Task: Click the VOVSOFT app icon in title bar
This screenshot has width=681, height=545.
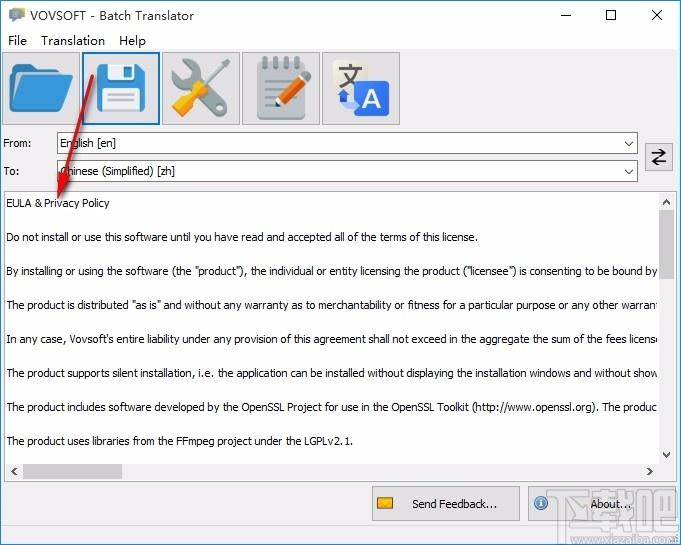Action: tap(17, 15)
